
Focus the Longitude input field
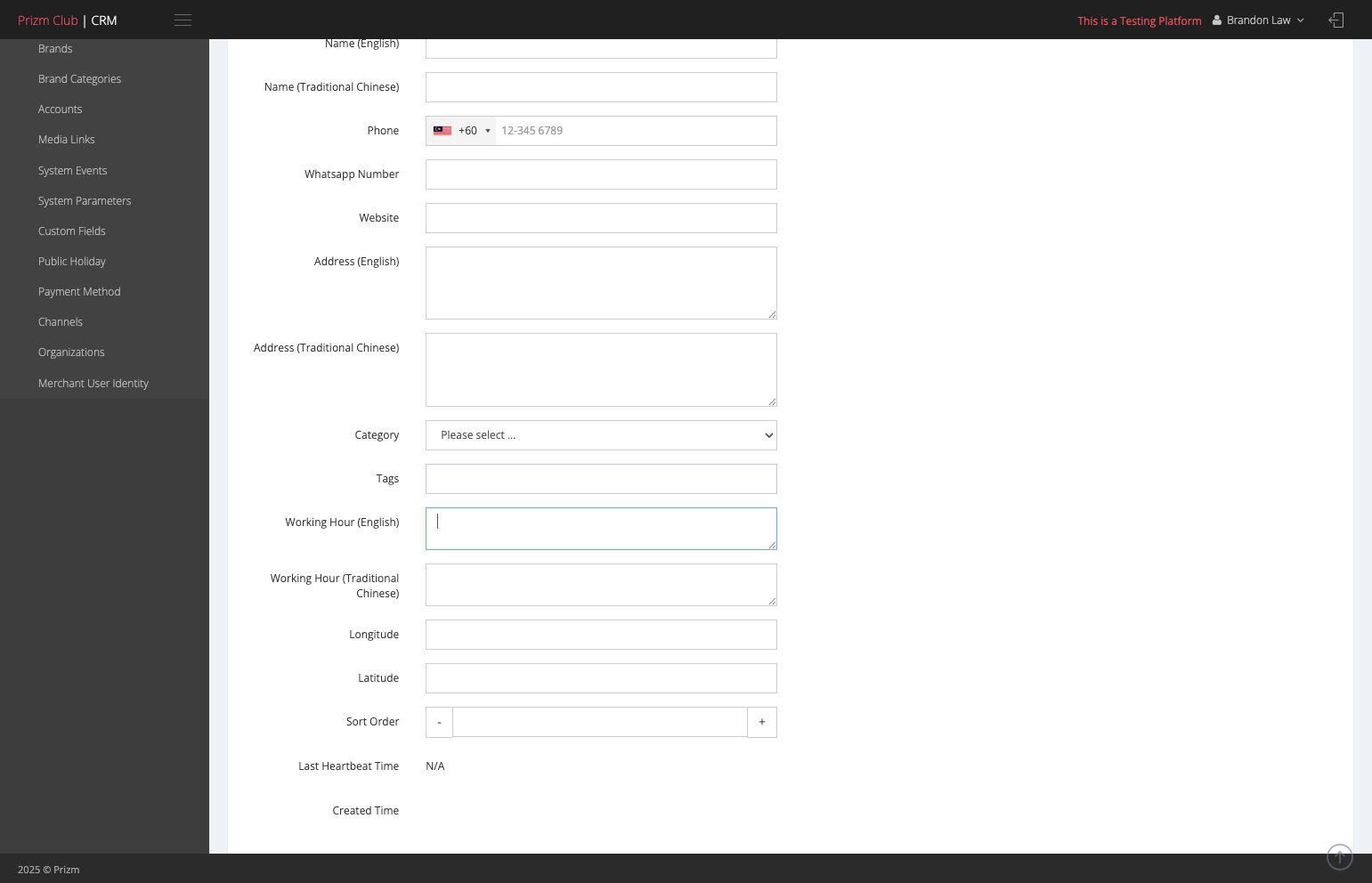point(601,635)
